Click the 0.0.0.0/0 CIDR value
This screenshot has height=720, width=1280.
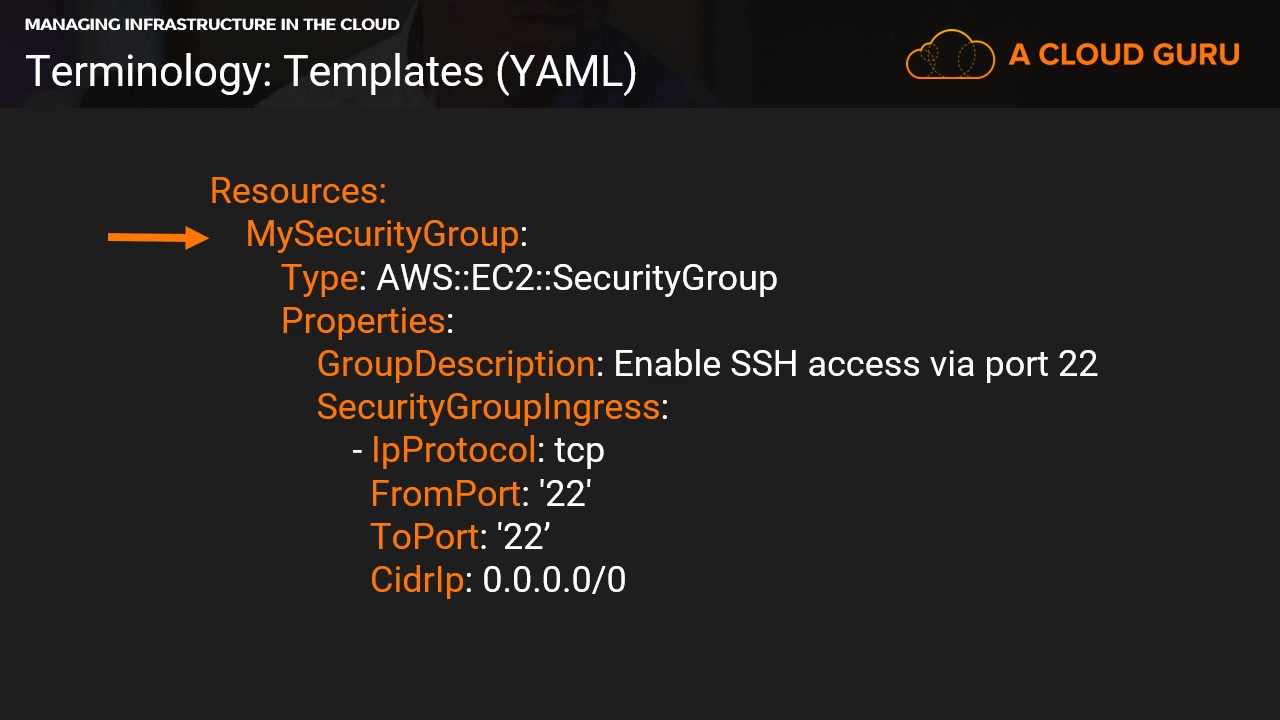coord(554,580)
